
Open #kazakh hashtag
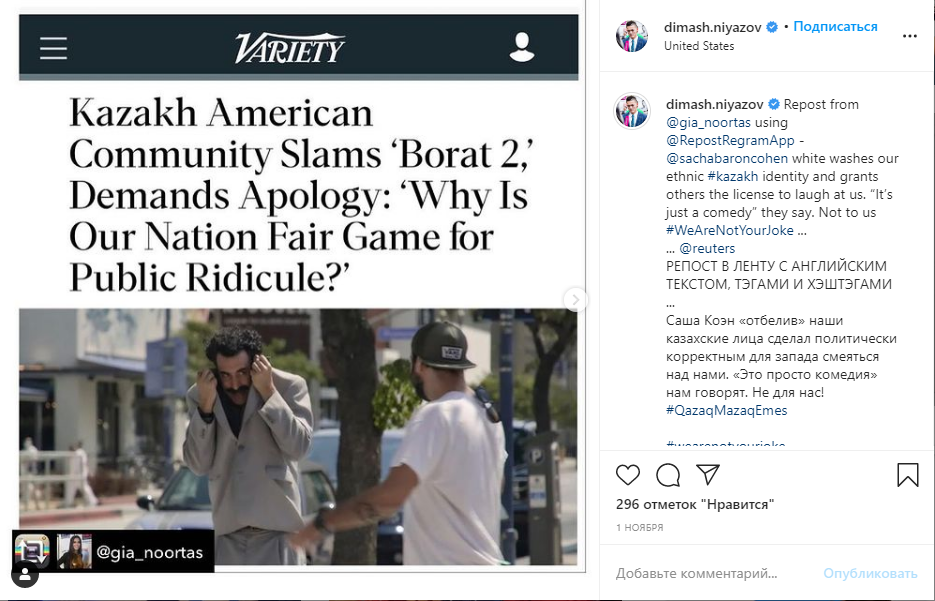tap(733, 176)
